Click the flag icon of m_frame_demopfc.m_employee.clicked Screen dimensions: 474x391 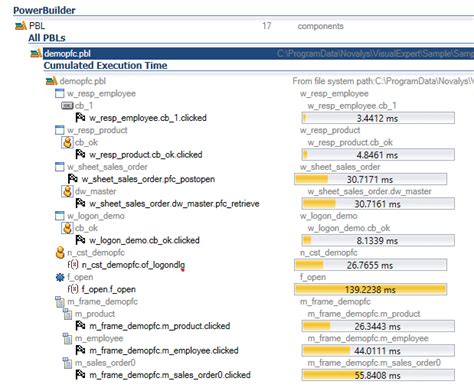coord(80,350)
